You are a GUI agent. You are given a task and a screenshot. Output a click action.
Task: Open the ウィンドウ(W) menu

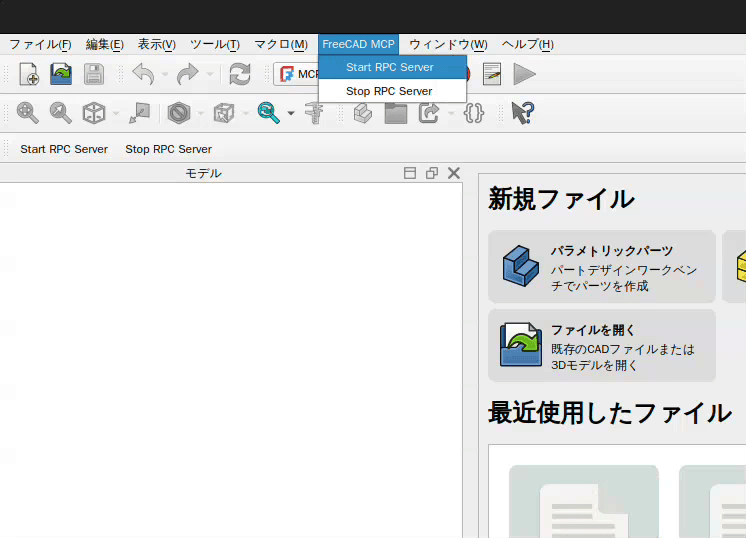pyautogui.click(x=448, y=44)
